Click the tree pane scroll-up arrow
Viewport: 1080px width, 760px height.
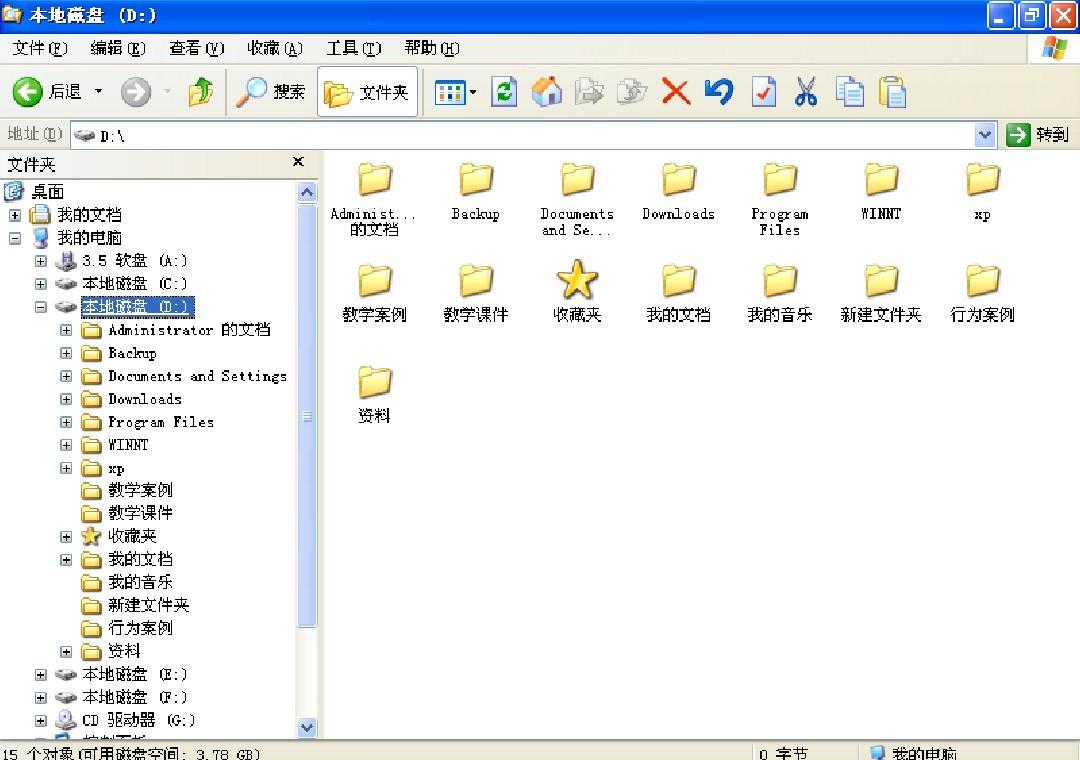pos(307,192)
